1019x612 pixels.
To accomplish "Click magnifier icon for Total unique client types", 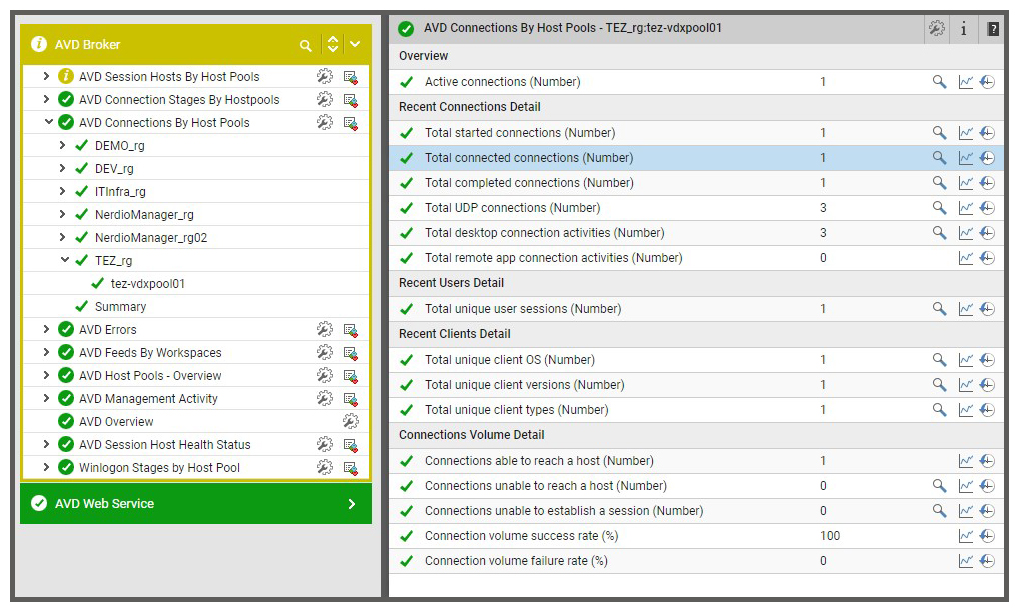I will point(939,410).
